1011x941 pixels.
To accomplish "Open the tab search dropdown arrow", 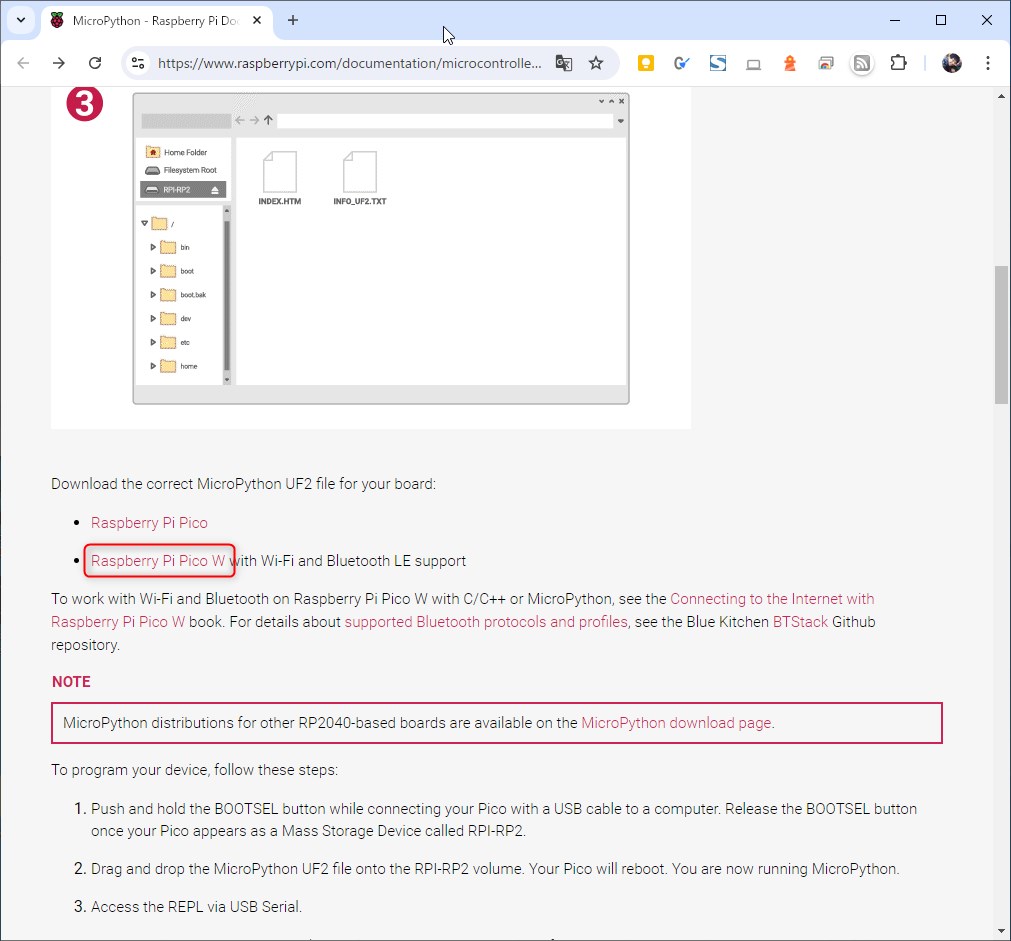I will (x=21, y=20).
